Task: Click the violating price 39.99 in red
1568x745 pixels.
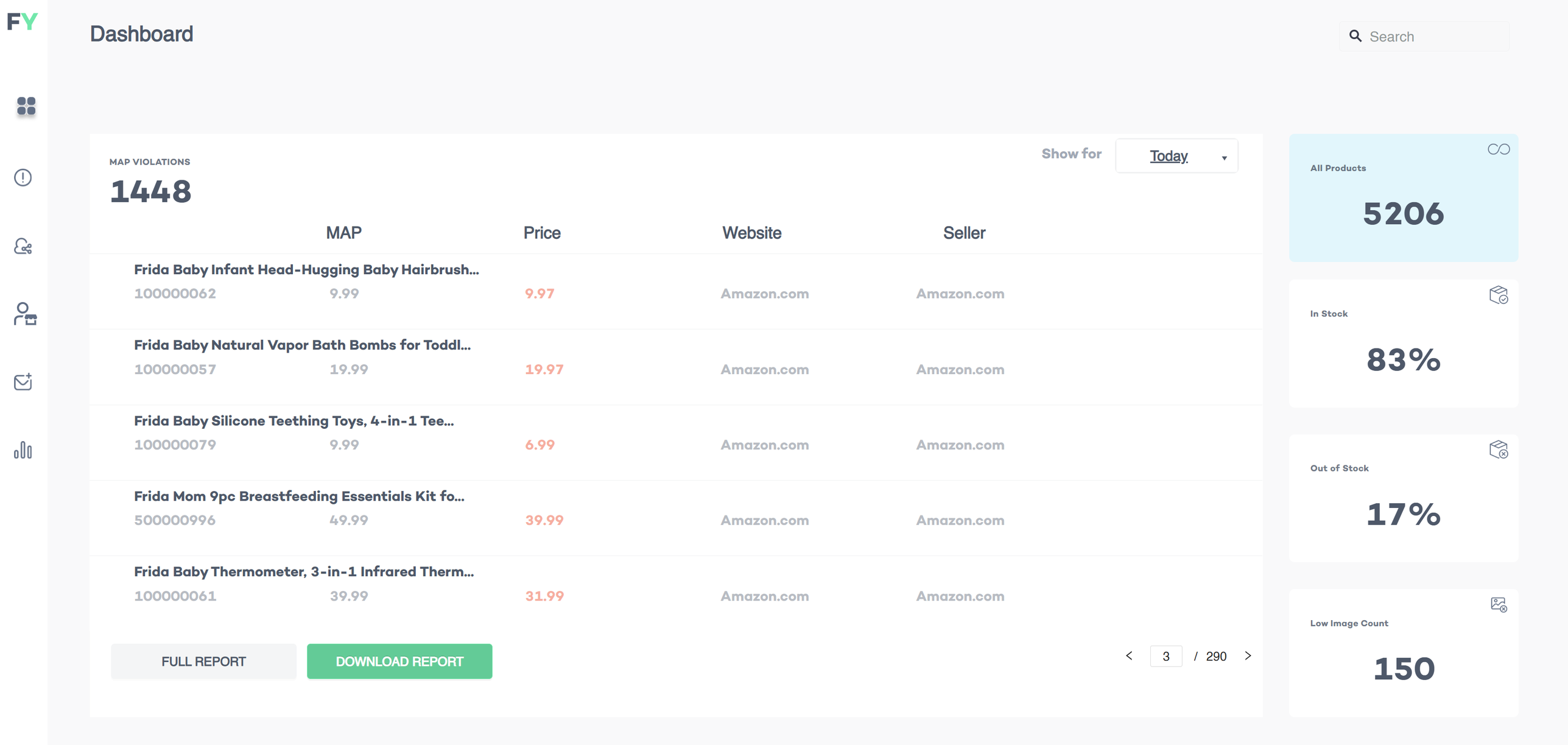Action: click(544, 520)
